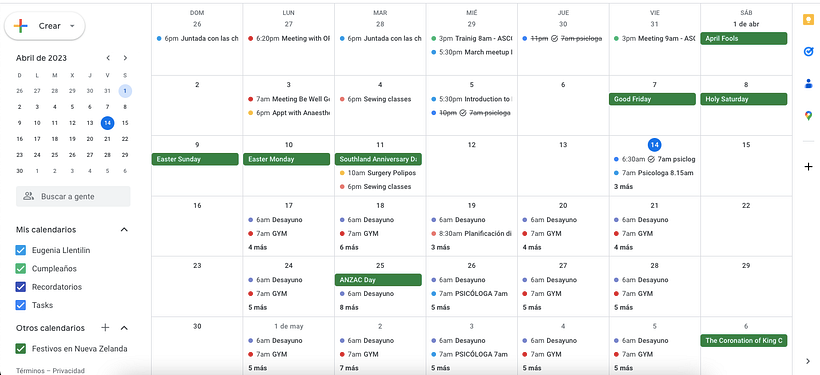Toggle Eugenia Llentilin calendar checkbox
Viewport: 820px width, 375px height.
point(21,251)
